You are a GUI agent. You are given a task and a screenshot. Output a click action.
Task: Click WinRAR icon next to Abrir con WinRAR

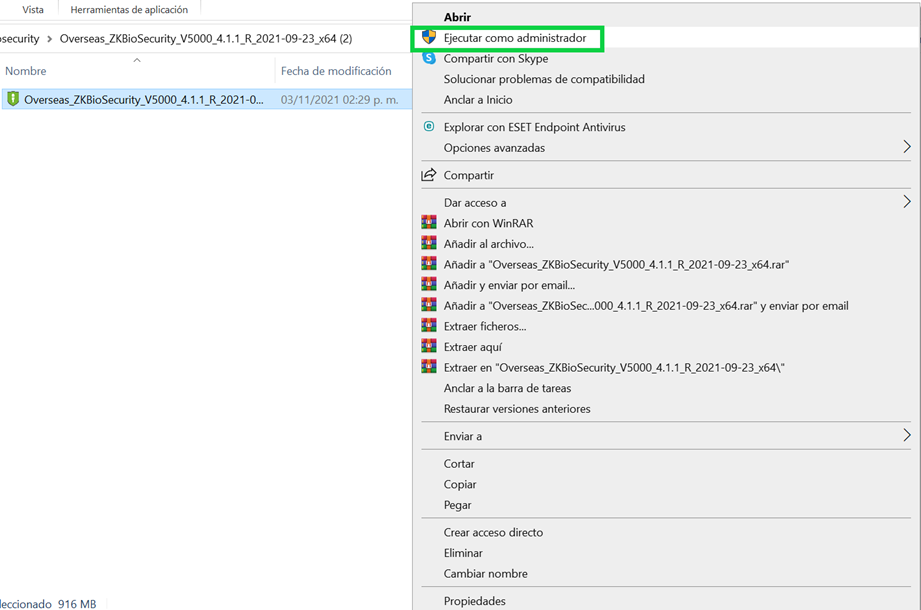429,223
